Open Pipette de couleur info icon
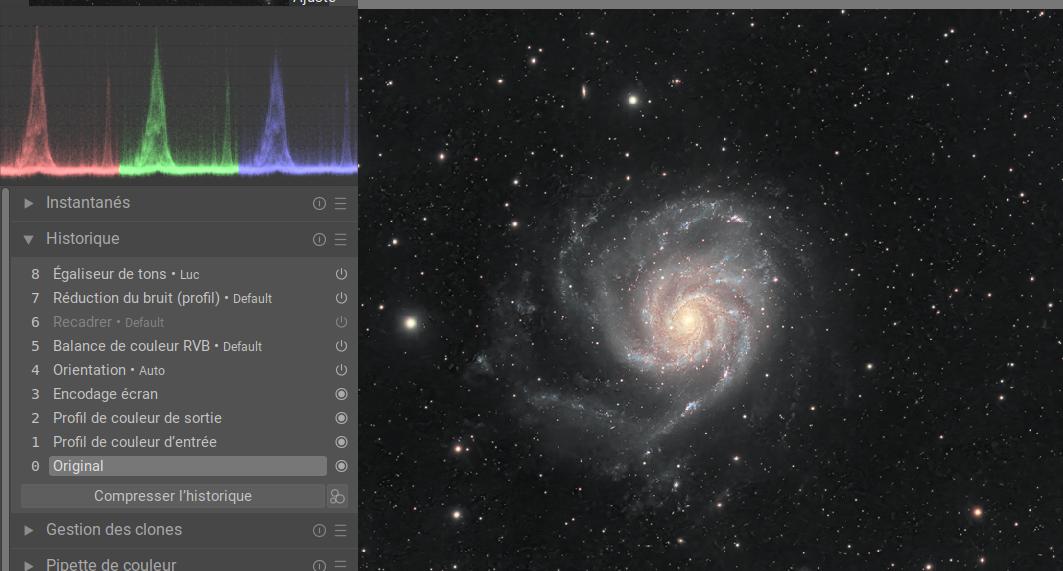 coord(319,565)
